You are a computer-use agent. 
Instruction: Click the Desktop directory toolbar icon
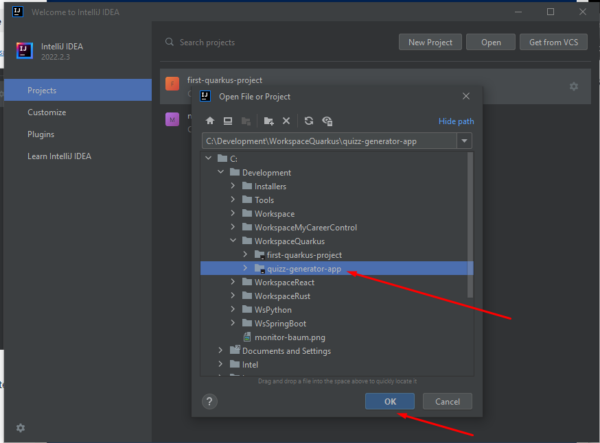pyautogui.click(x=228, y=121)
